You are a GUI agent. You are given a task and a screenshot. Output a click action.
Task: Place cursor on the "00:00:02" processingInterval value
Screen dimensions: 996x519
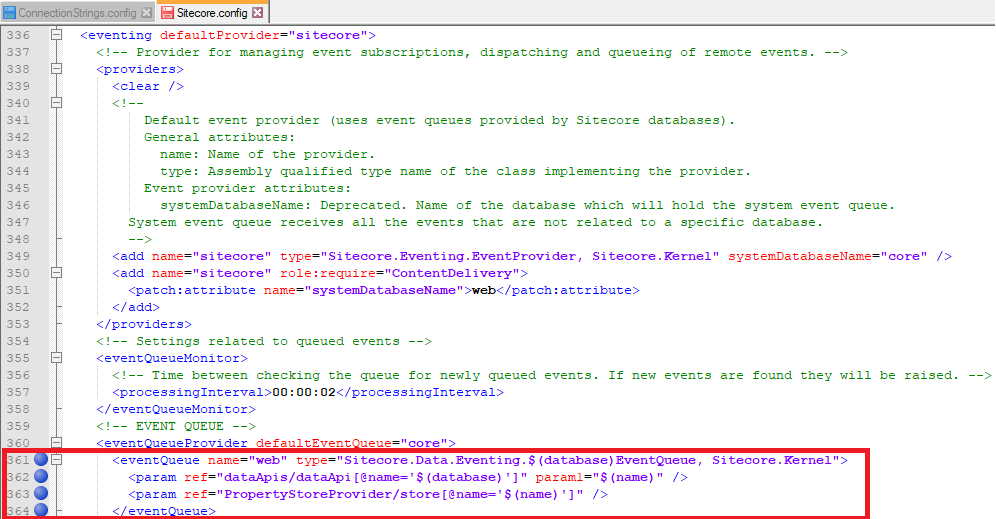coord(304,392)
